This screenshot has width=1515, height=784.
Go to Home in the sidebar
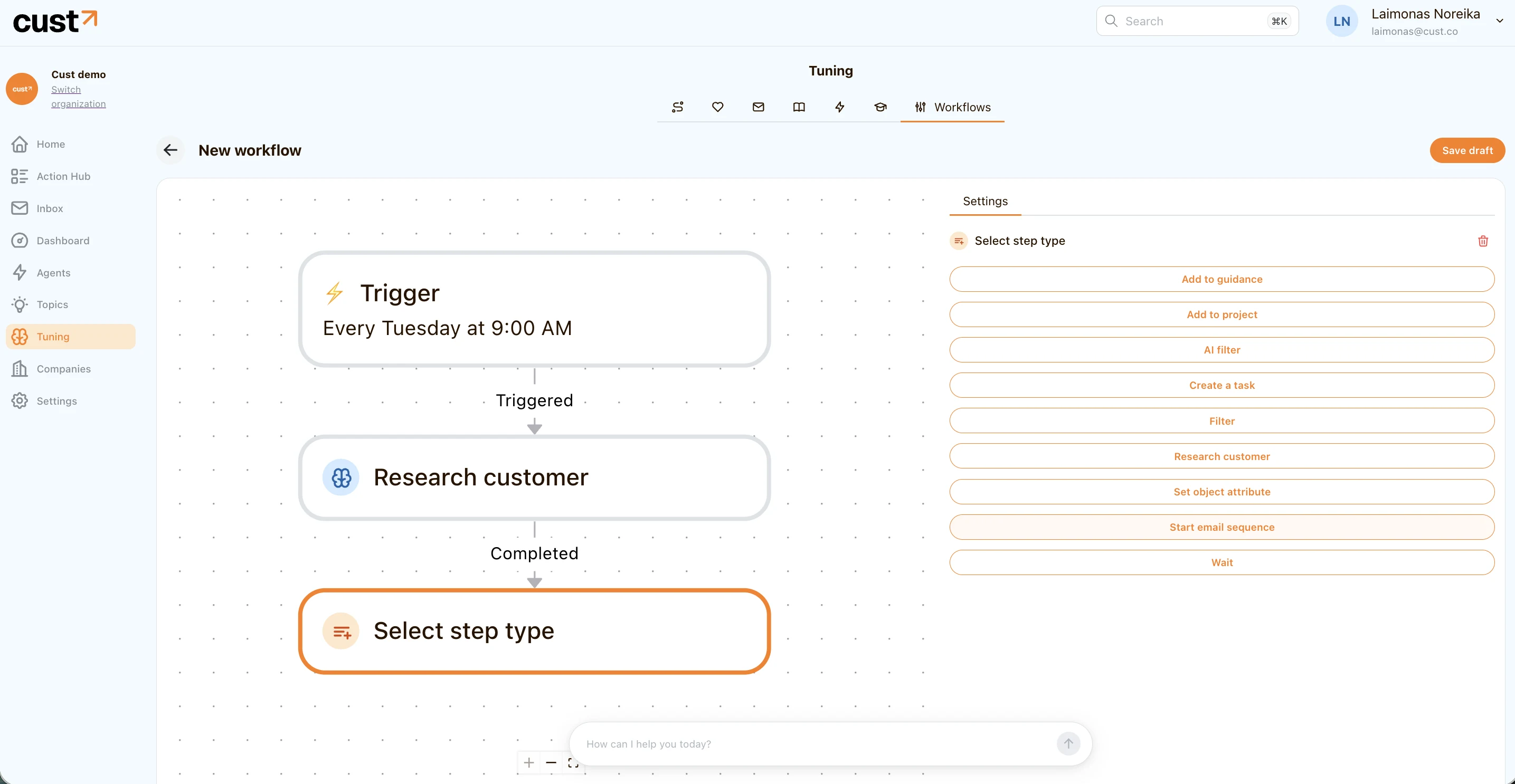(x=71, y=144)
